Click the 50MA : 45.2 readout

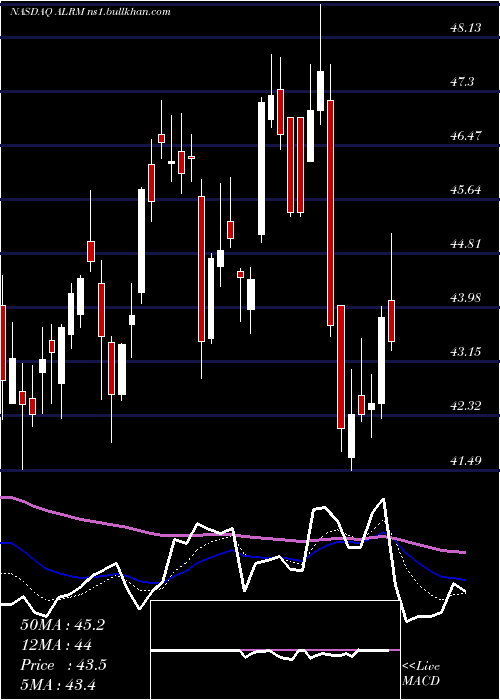tap(62, 625)
